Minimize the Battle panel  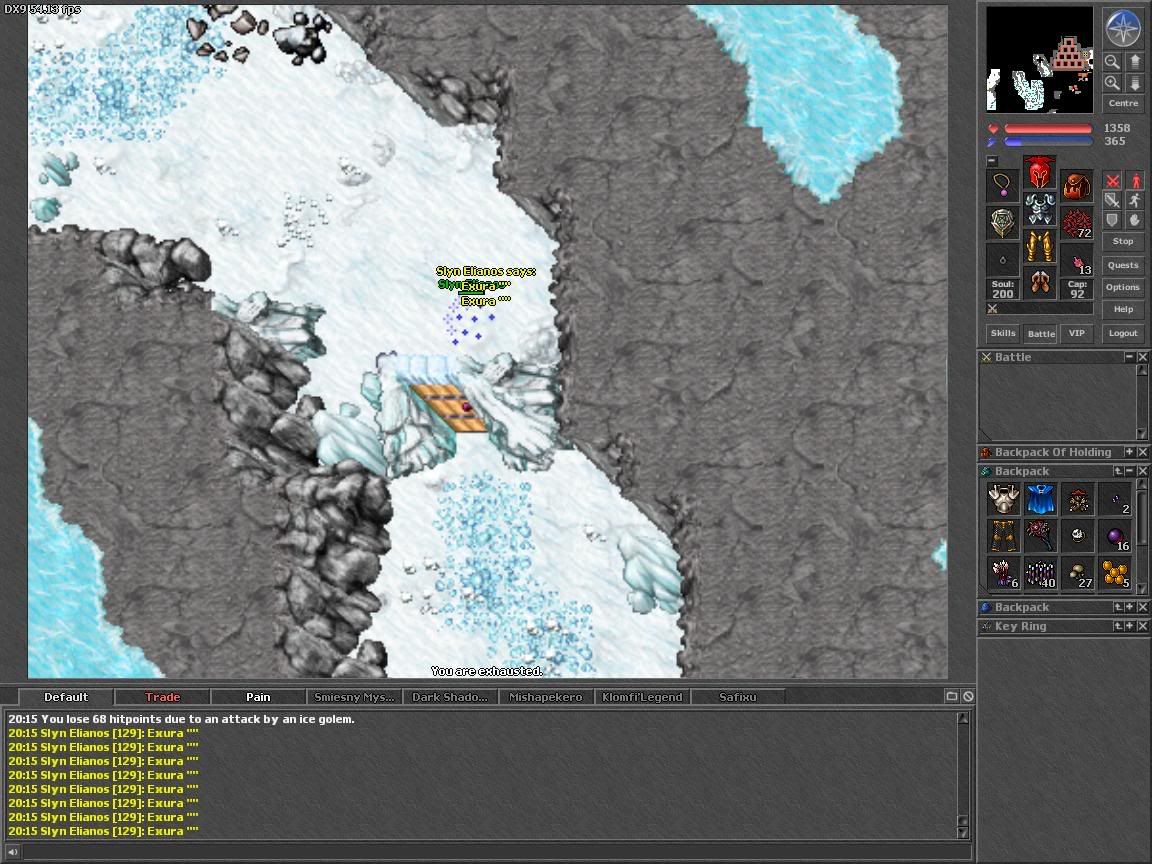(x=1129, y=357)
